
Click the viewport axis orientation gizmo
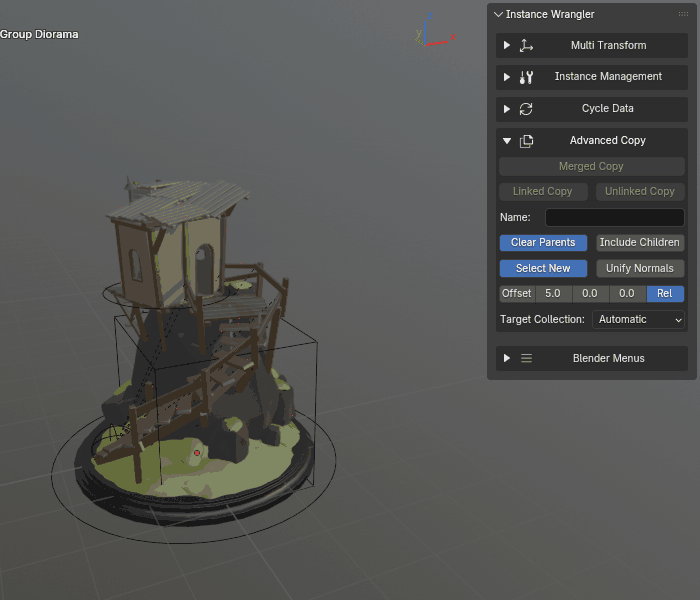pos(435,30)
